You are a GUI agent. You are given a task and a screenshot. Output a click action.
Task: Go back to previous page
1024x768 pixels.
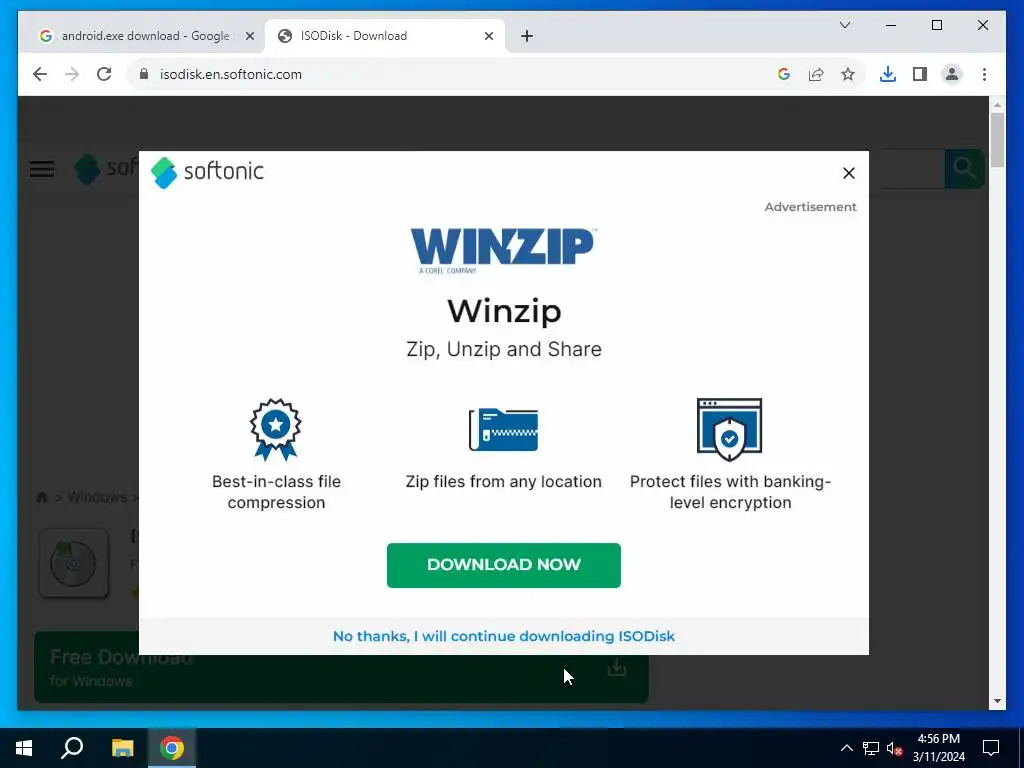[x=40, y=74]
